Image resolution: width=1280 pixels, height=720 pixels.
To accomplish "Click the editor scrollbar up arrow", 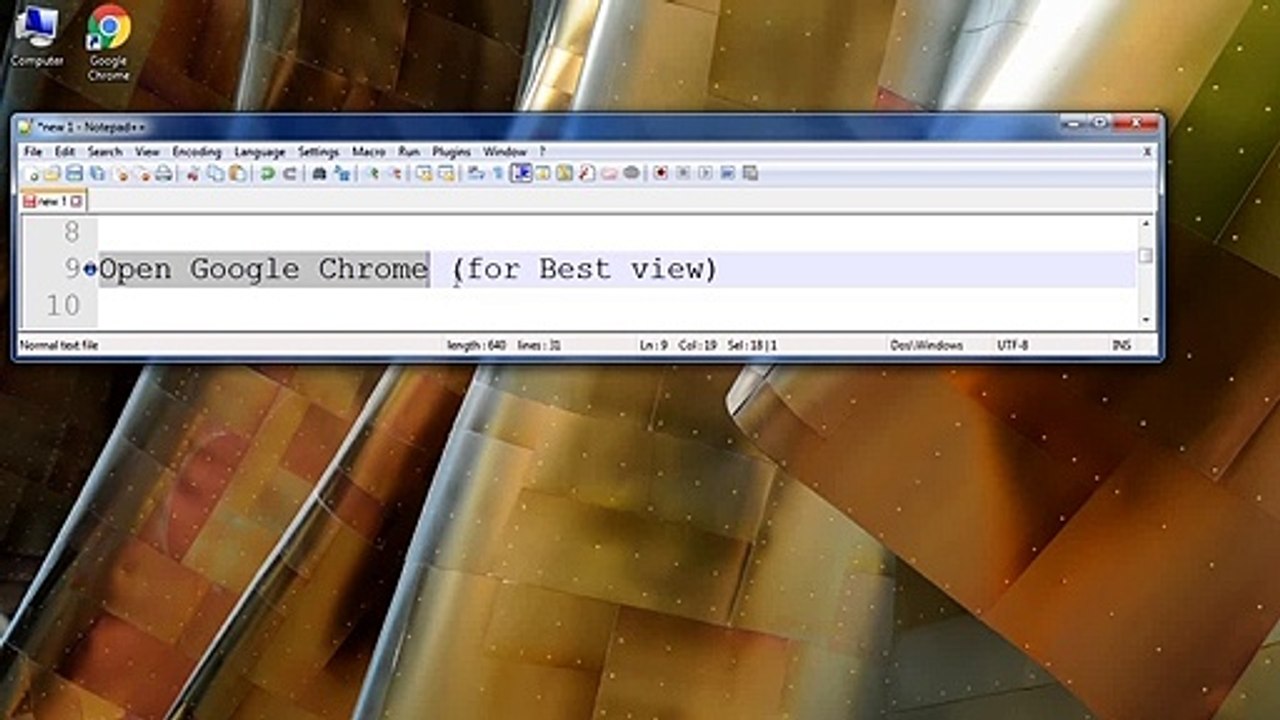I will coord(1146,223).
